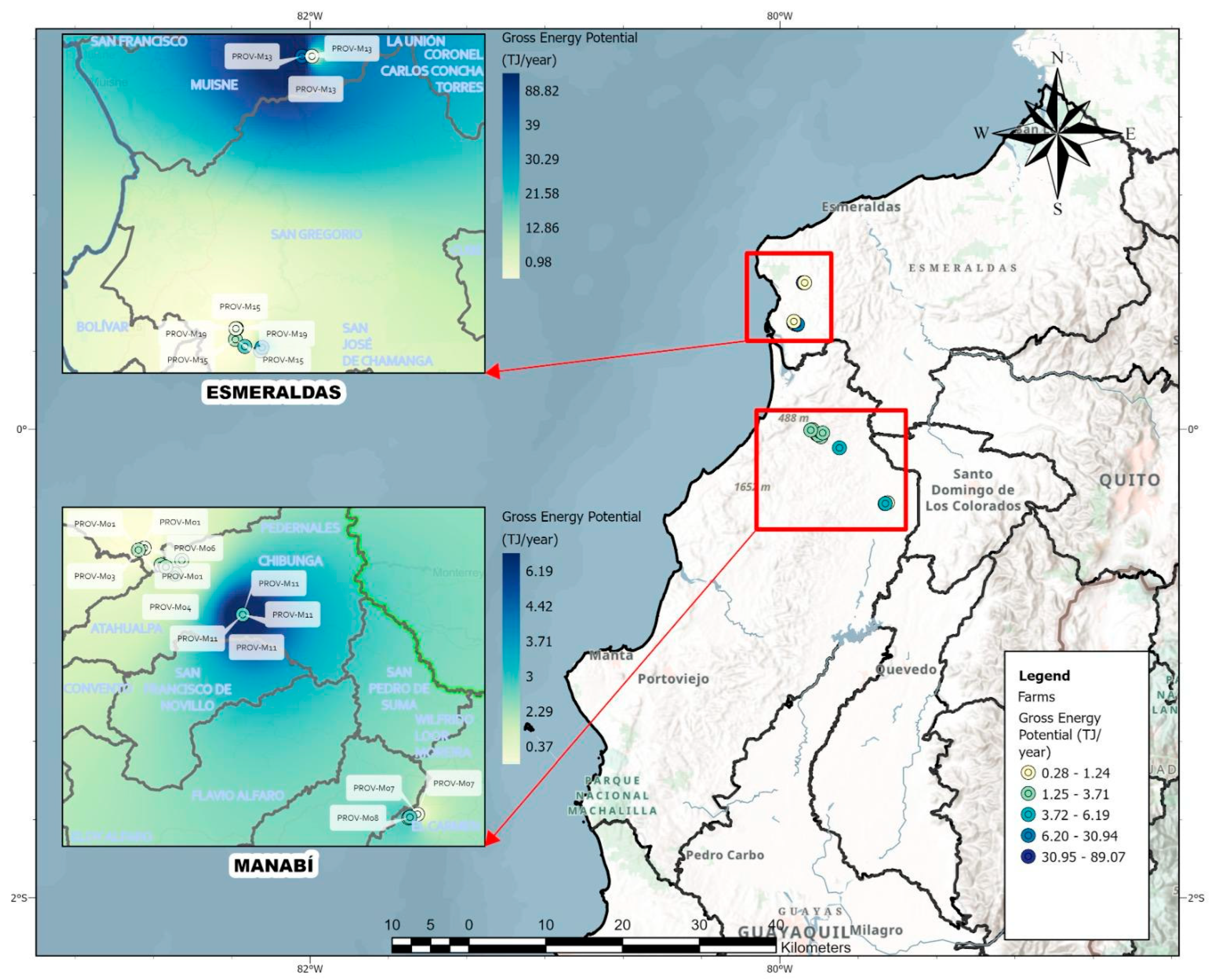Screen dimensions: 1212x980
Task: Select the 1.25 - 3.71 legend circle
Action: pos(1029,794)
